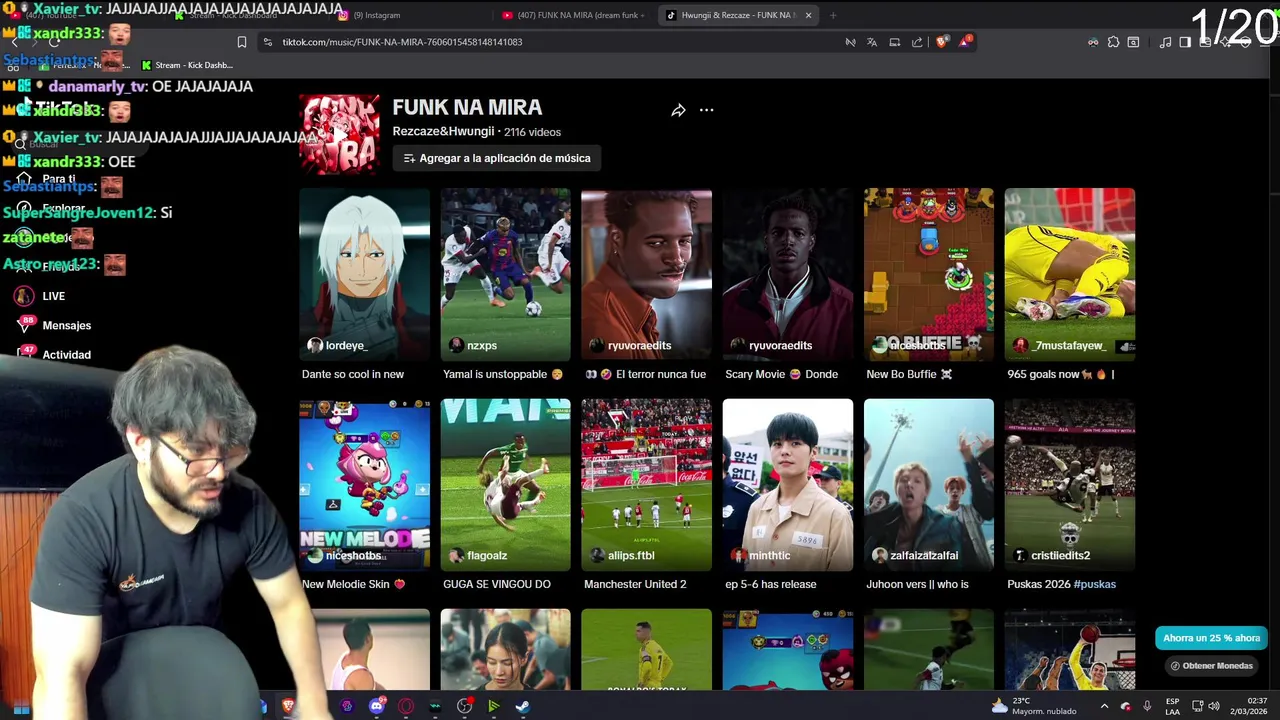Click the FUNK NA MIRA album cover

pos(340,134)
